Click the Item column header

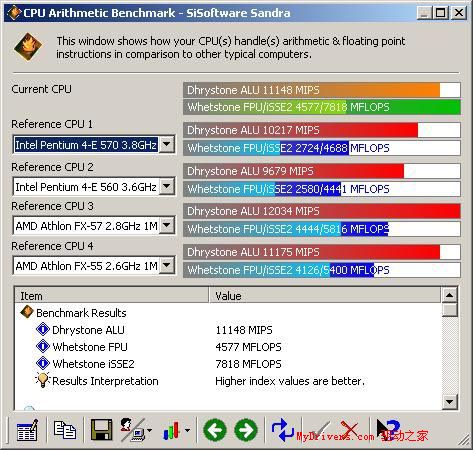coord(112,296)
